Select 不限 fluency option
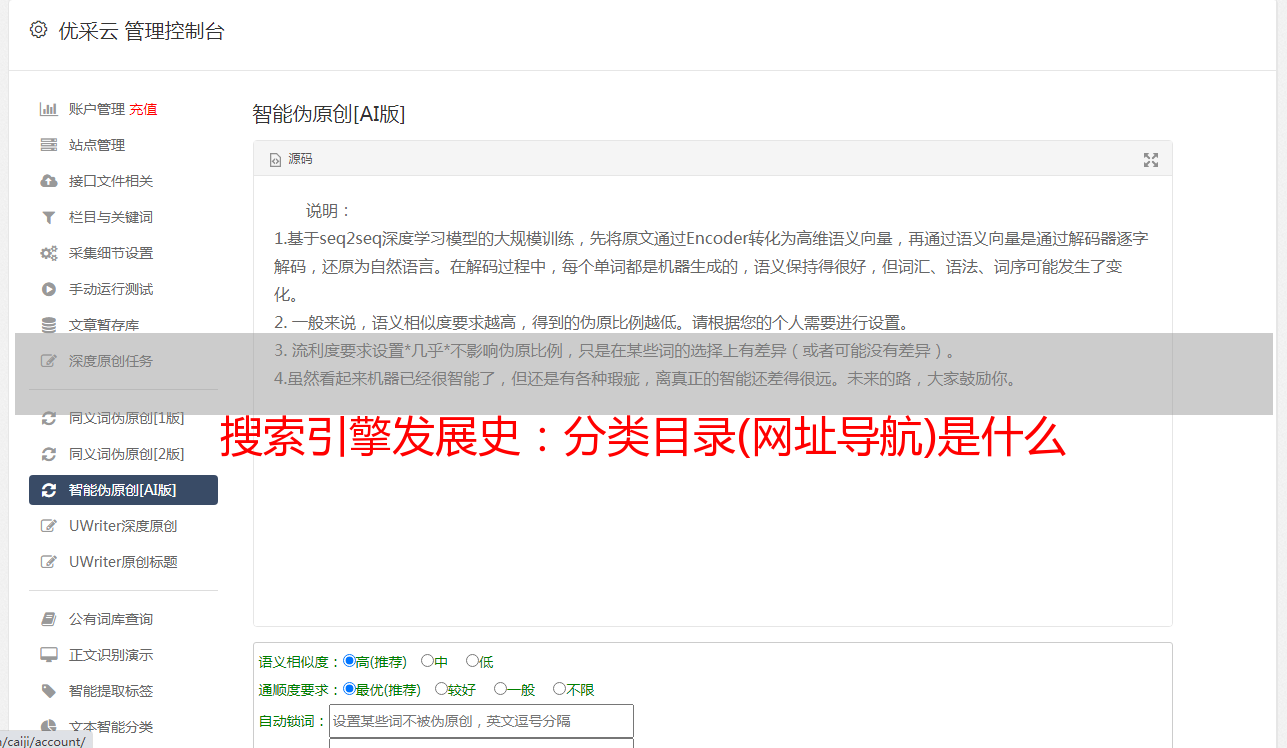The height and width of the screenshot is (748, 1287). tap(559, 689)
